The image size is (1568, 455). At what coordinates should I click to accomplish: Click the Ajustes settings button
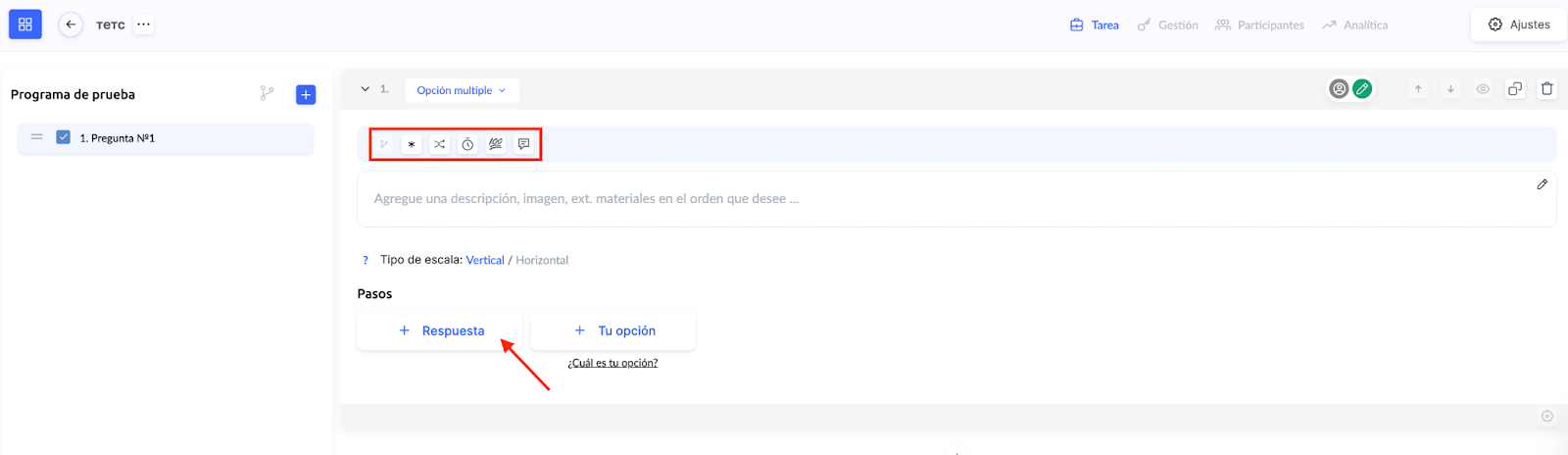(1519, 25)
